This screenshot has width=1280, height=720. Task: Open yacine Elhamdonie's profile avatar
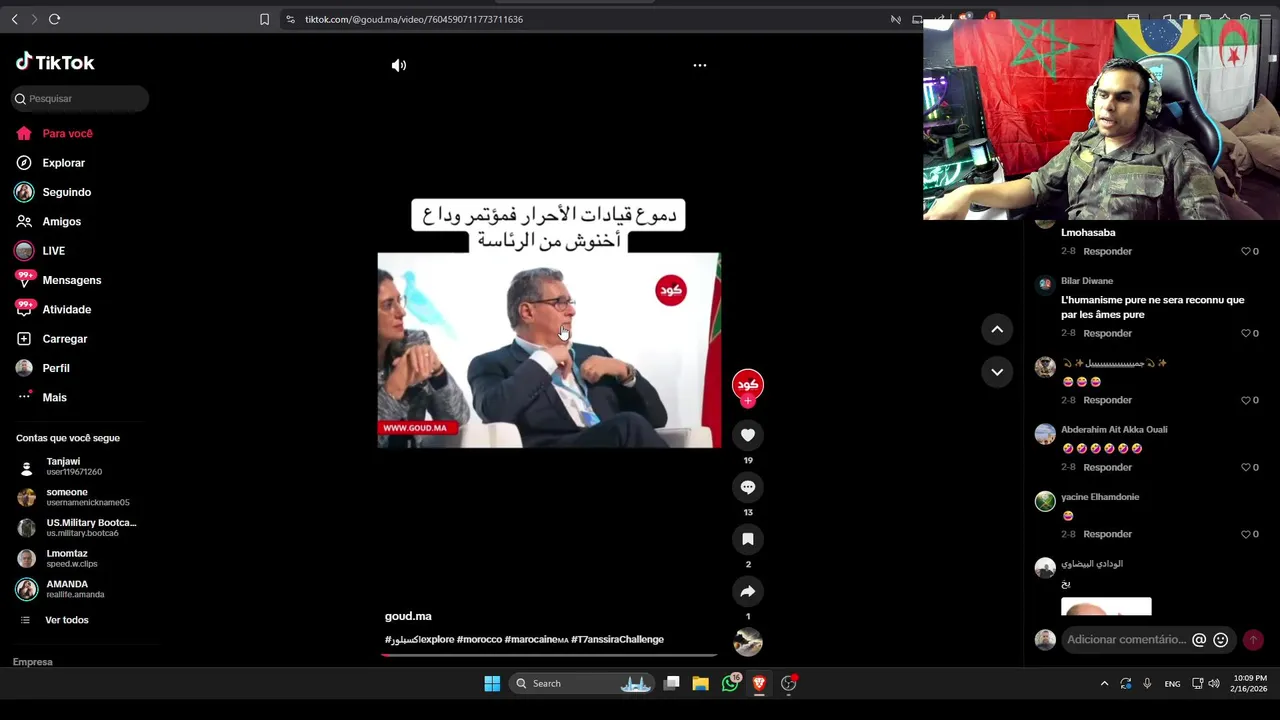(x=1045, y=501)
